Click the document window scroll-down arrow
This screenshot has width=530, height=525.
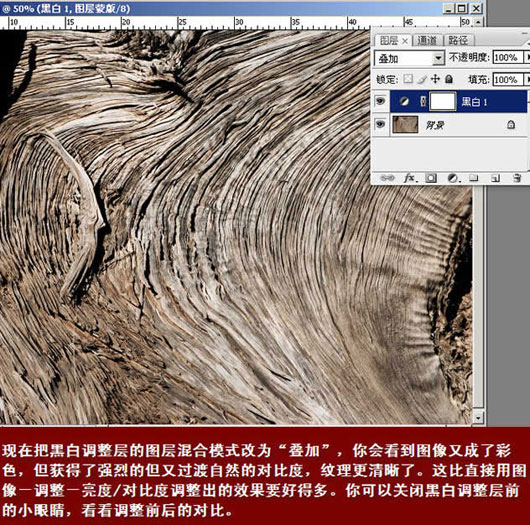point(478,418)
